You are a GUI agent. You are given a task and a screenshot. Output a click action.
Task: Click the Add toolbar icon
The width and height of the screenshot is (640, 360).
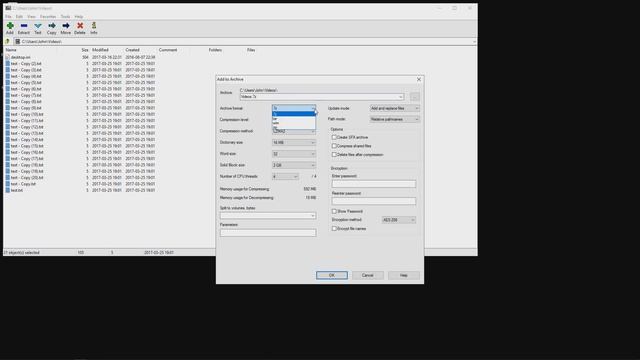tap(10, 26)
